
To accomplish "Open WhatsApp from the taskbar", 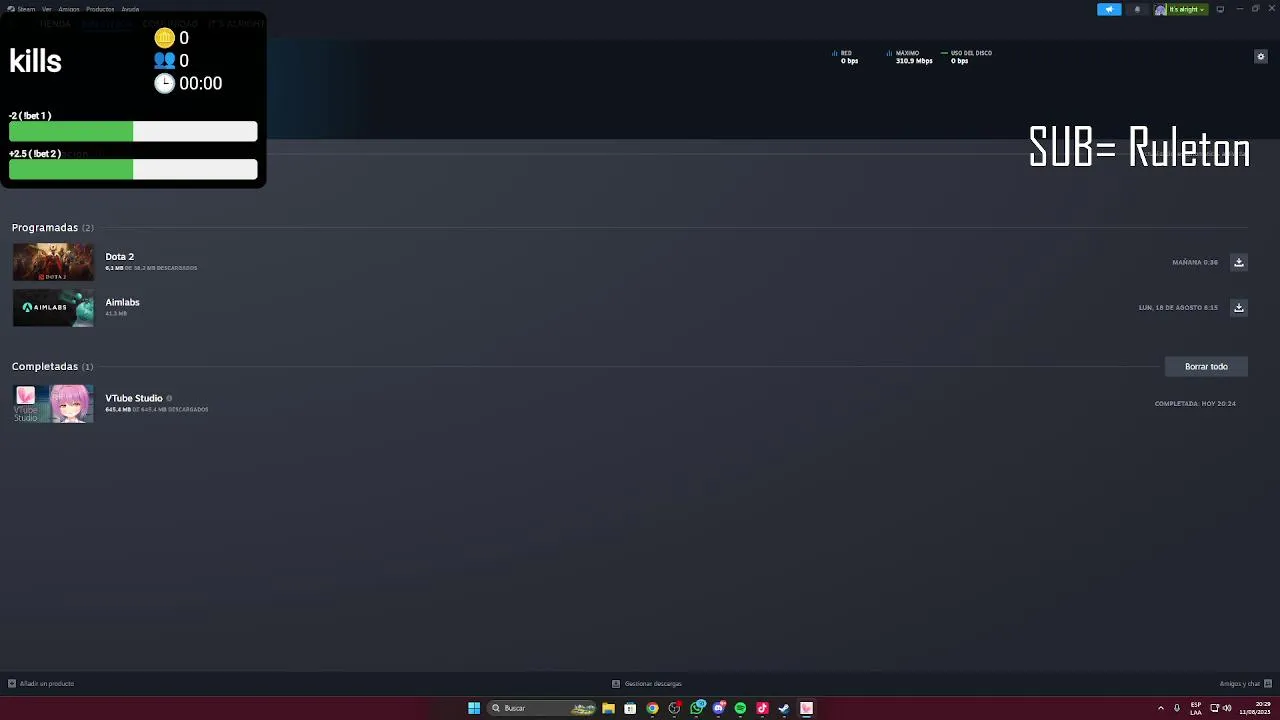I will (x=696, y=708).
